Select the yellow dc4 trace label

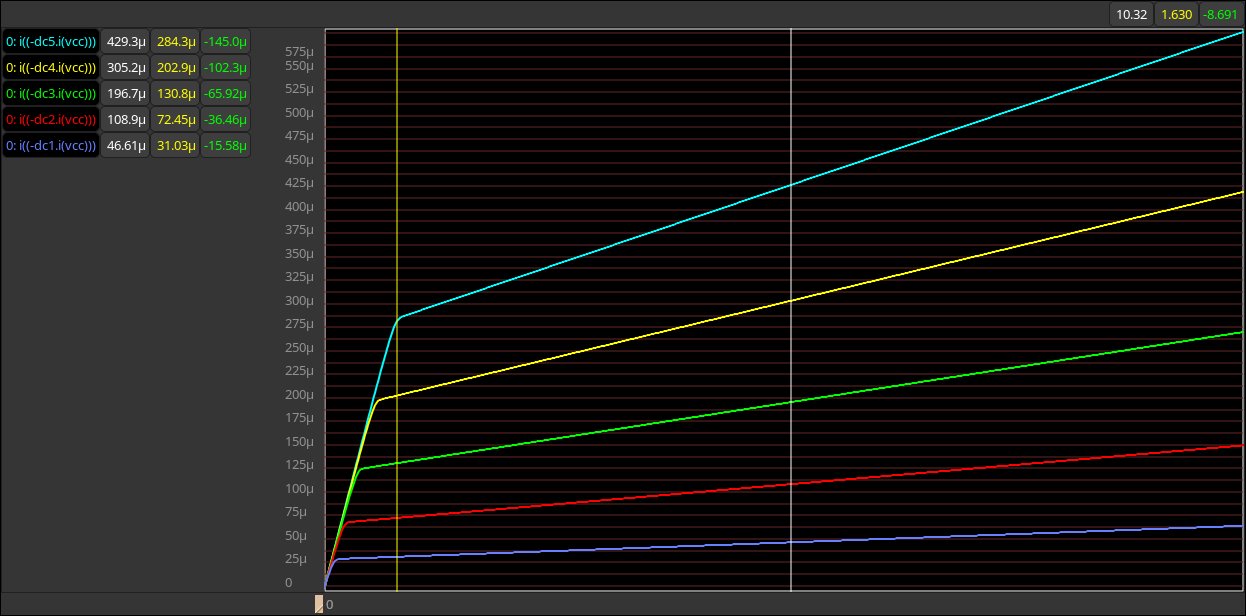[51, 68]
